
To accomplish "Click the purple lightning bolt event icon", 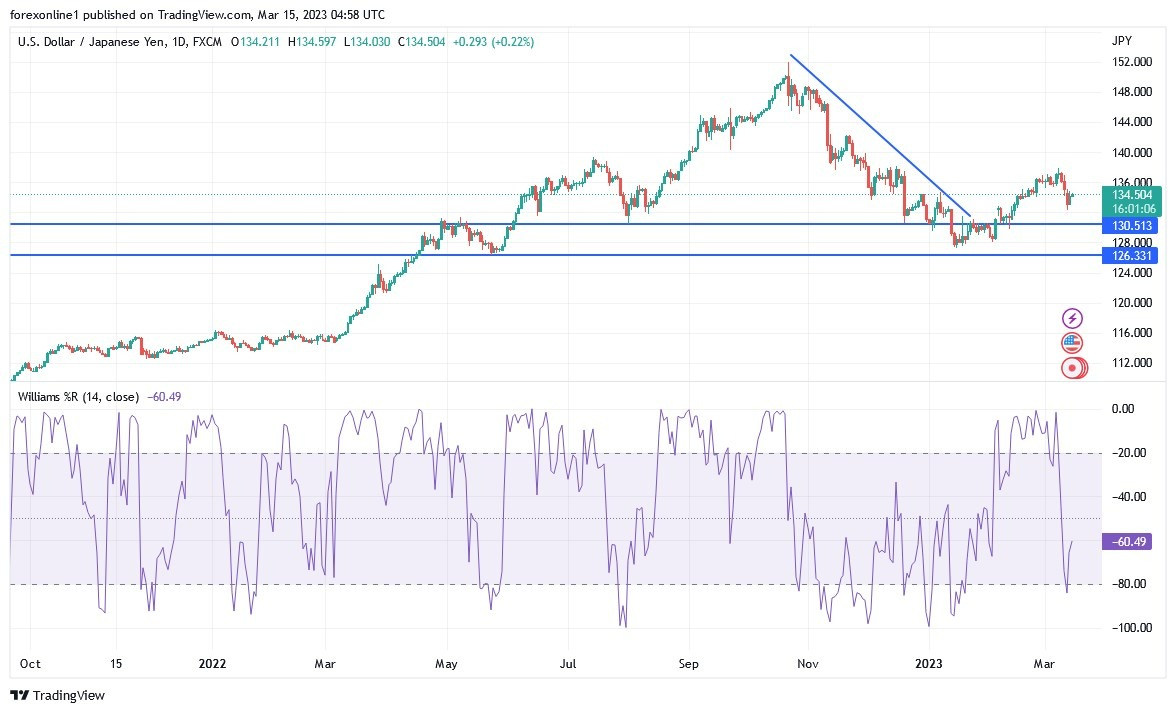I will (1072, 317).
